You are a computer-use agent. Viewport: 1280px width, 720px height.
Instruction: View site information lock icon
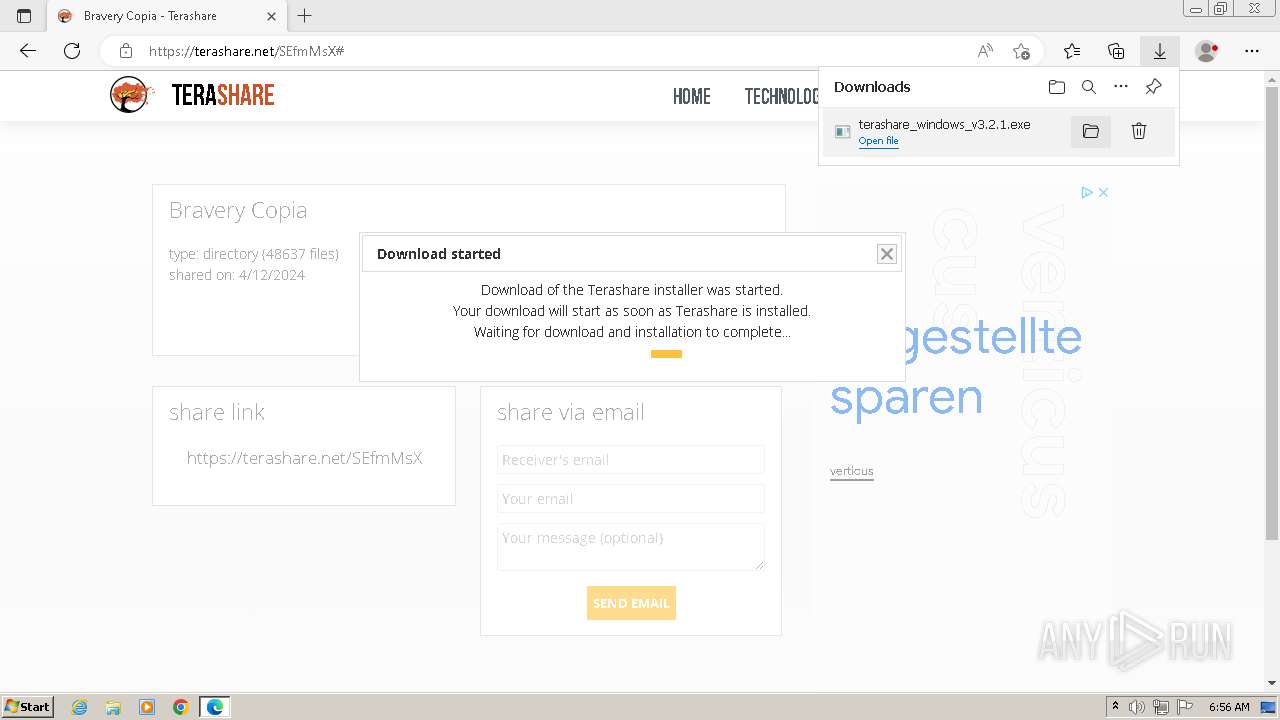tap(126, 51)
